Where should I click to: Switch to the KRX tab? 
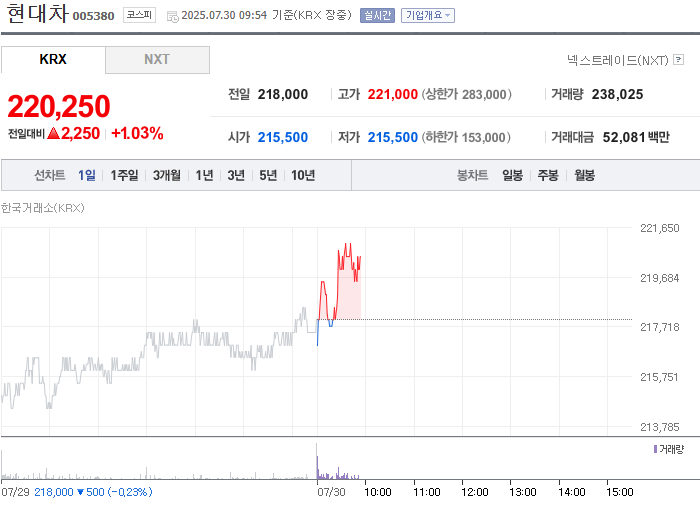[x=53, y=59]
